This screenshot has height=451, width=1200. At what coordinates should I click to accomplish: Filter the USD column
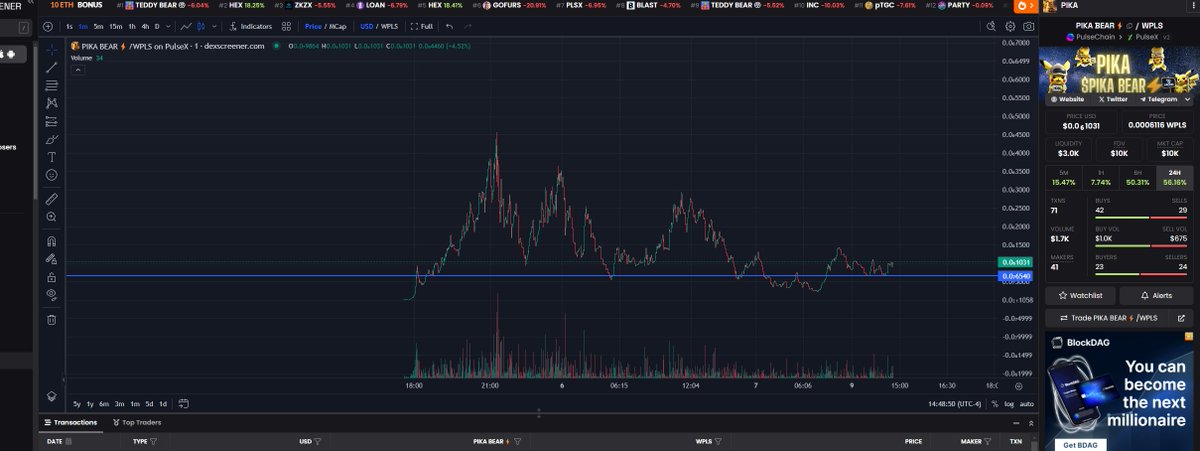point(318,441)
